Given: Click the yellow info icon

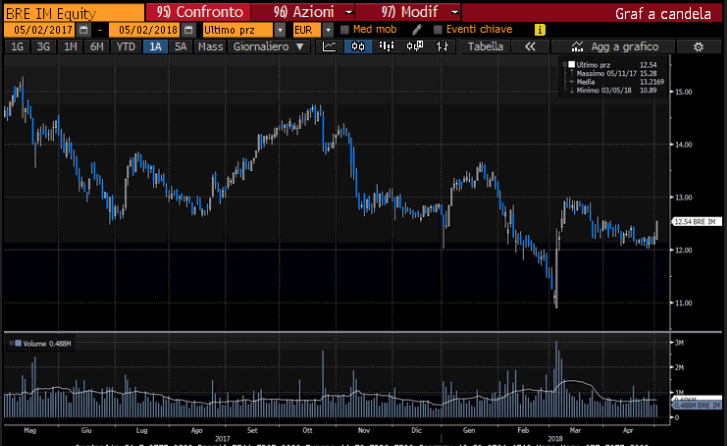Looking at the screenshot, I should 540,30.
